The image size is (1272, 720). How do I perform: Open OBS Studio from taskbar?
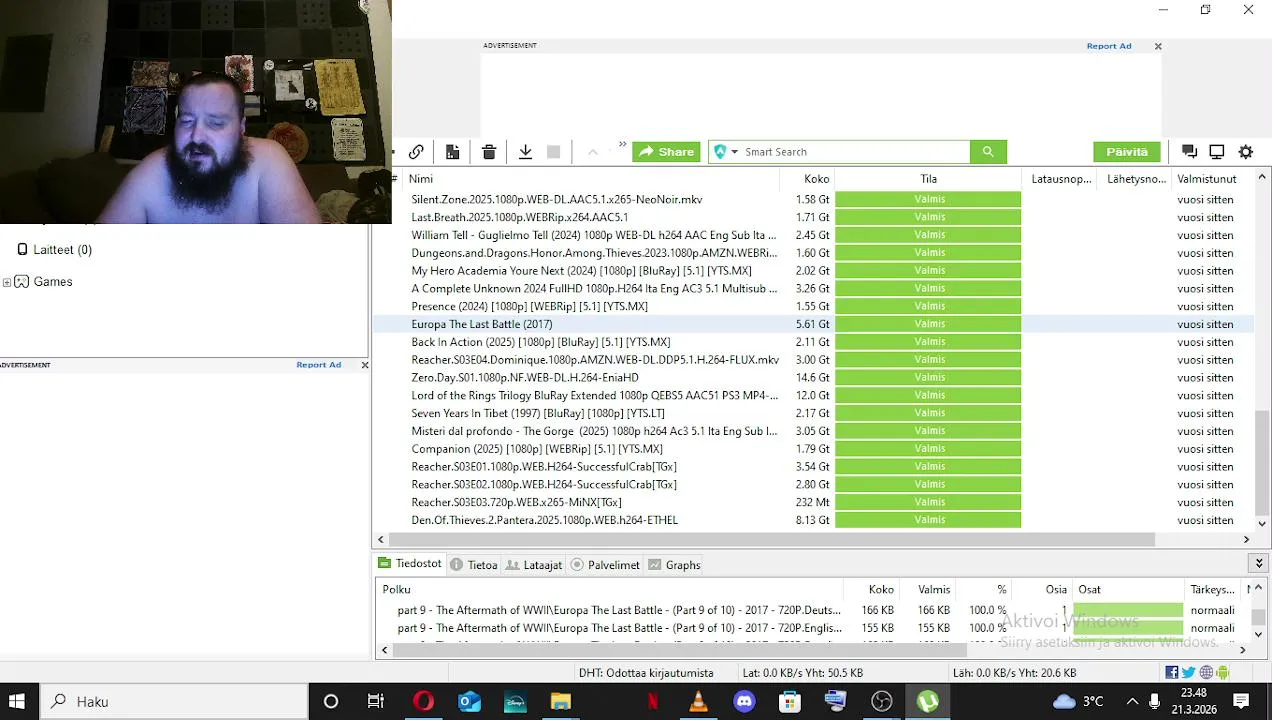coord(881,701)
